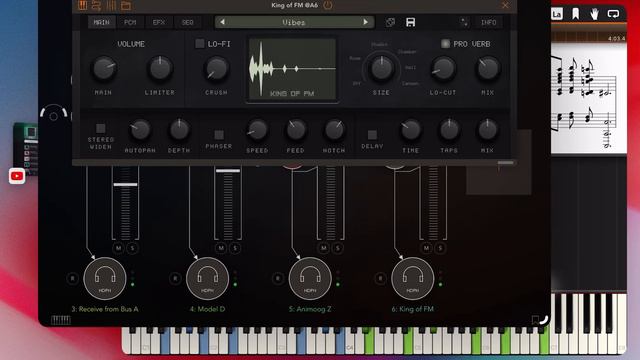The width and height of the screenshot is (640, 360).
Task: Click the MAIN volume knob
Action: click(x=104, y=68)
